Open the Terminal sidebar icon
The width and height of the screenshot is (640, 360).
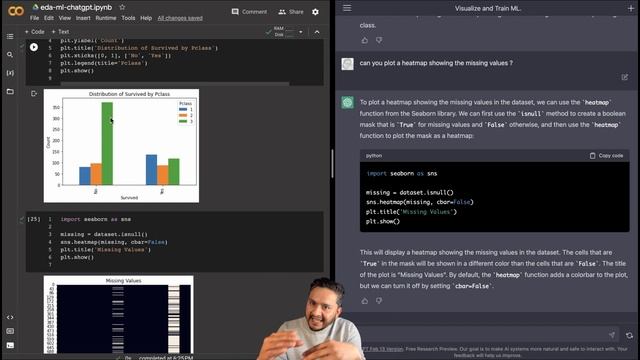tap(10, 345)
